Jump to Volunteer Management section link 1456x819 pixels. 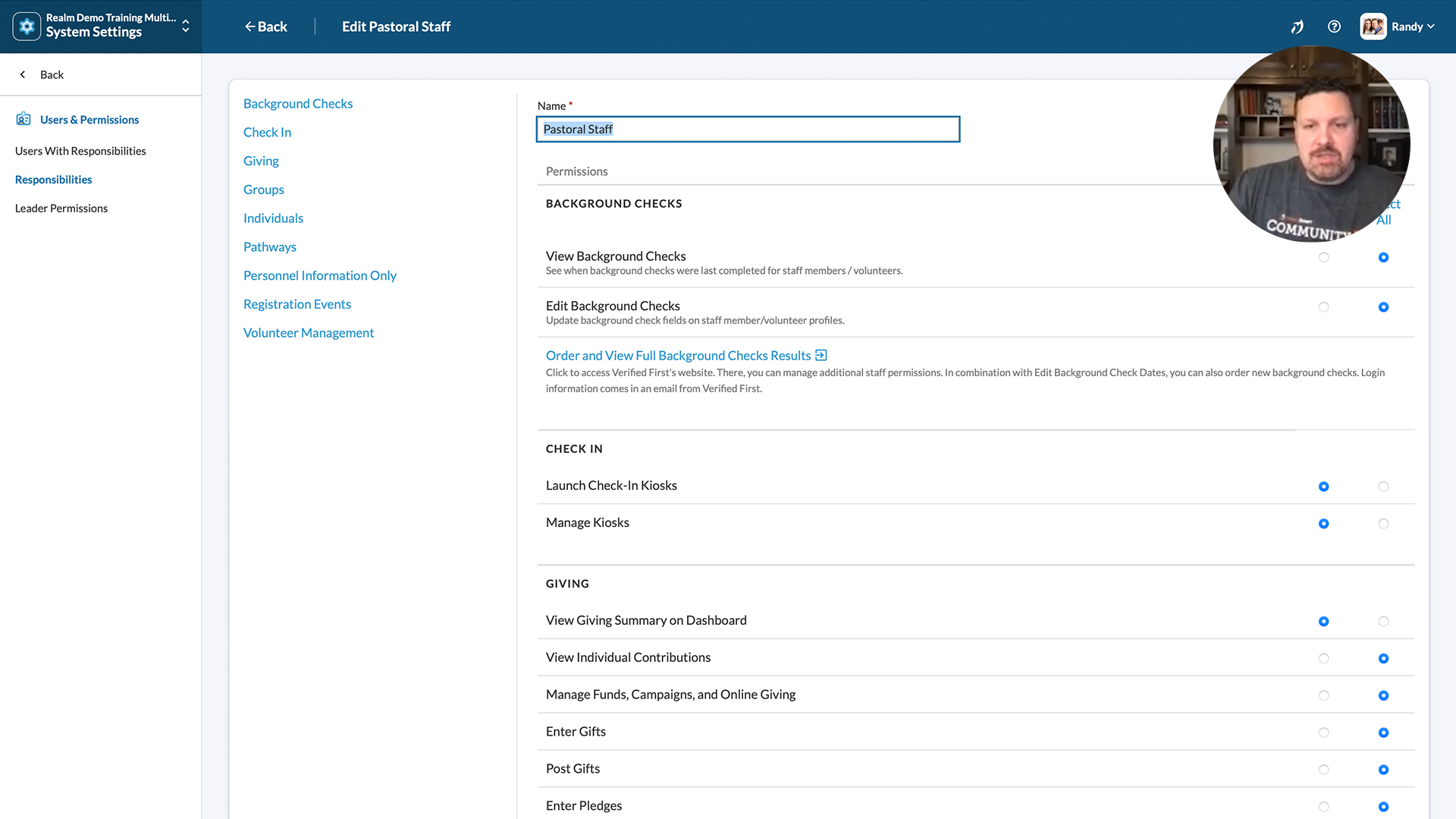click(x=308, y=333)
